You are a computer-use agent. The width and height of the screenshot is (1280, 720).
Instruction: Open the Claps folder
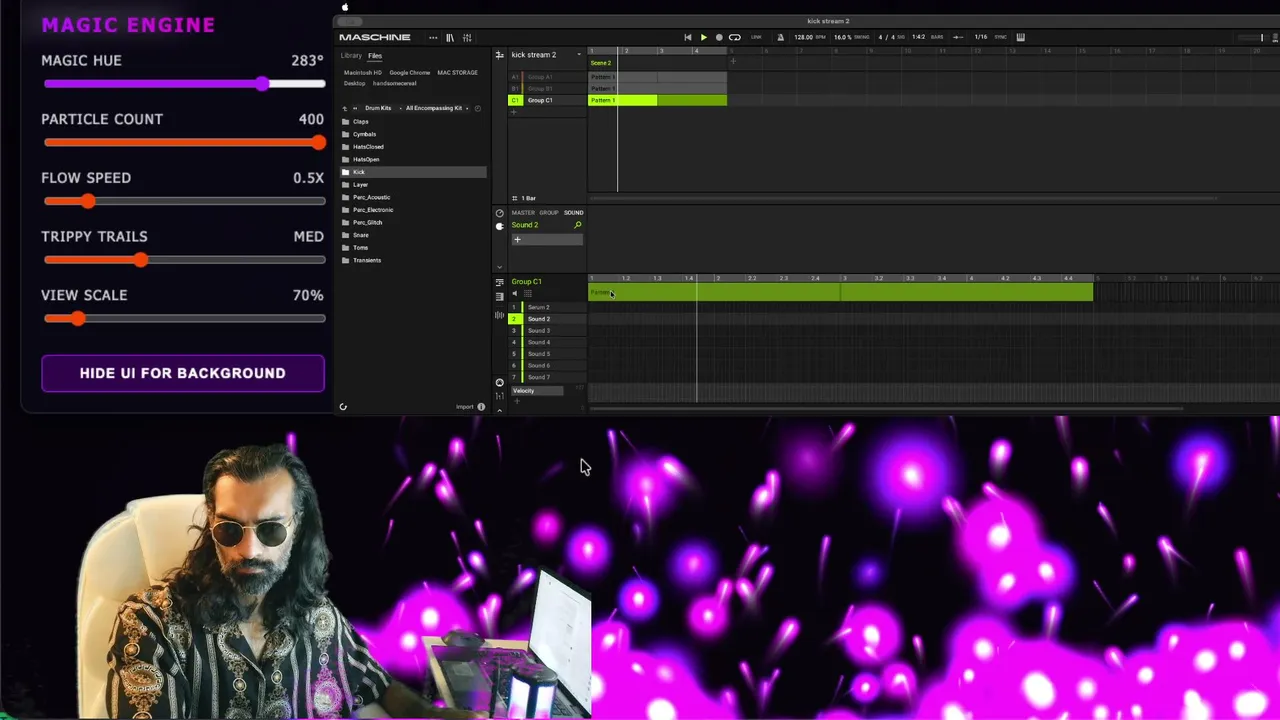414,122
